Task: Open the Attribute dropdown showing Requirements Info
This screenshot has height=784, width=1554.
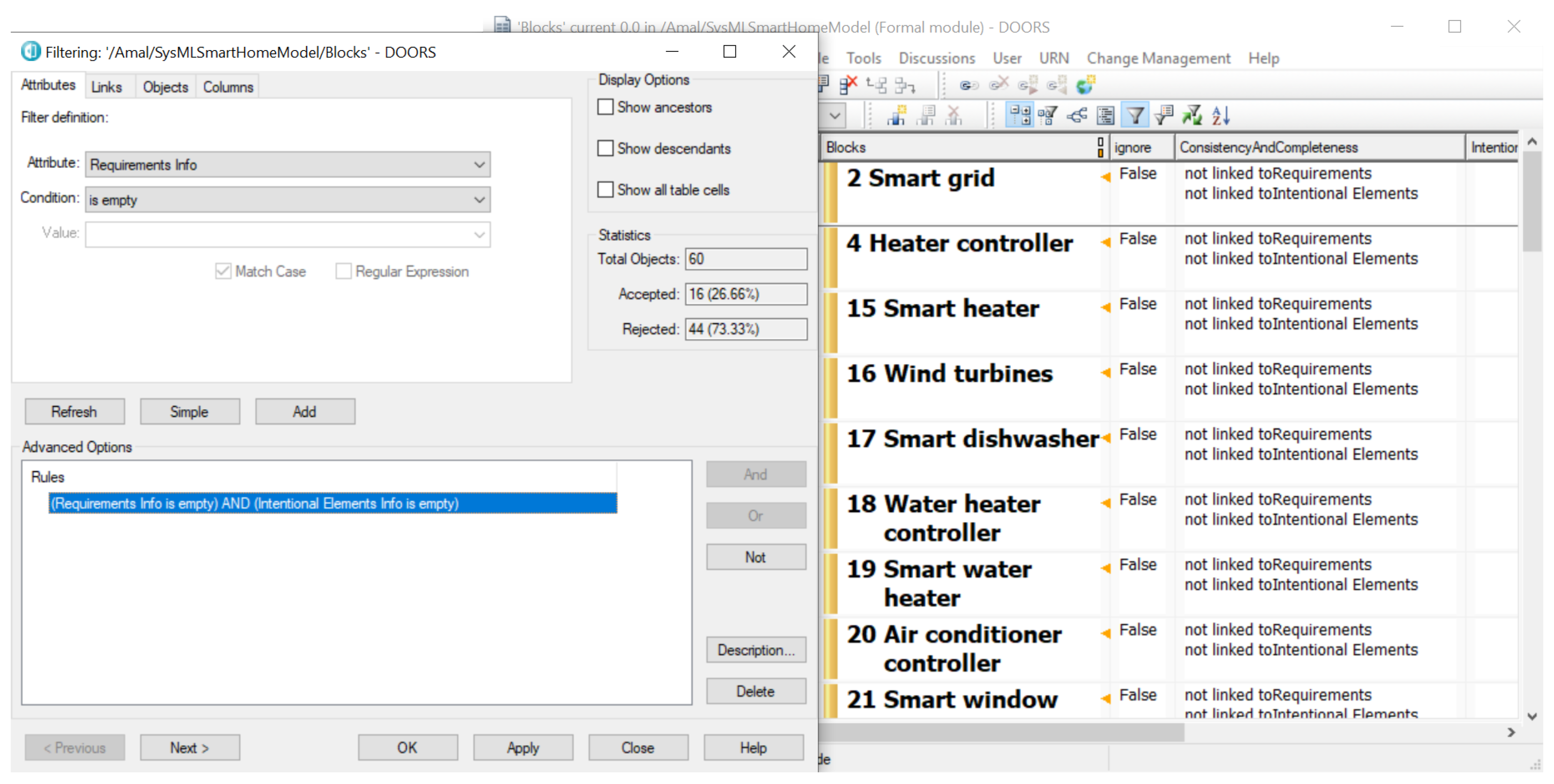Action: pos(479,165)
